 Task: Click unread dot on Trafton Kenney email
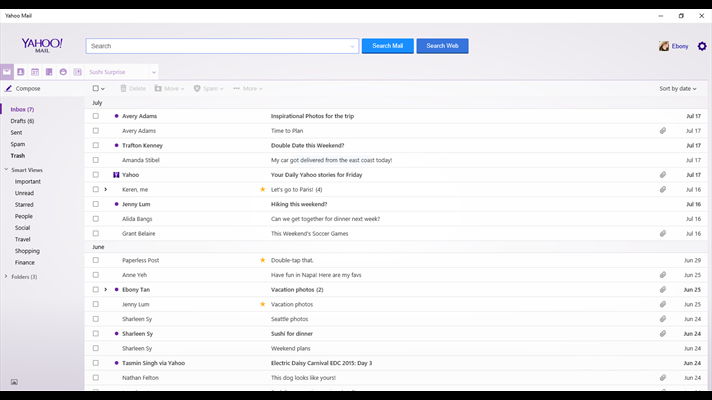116,145
